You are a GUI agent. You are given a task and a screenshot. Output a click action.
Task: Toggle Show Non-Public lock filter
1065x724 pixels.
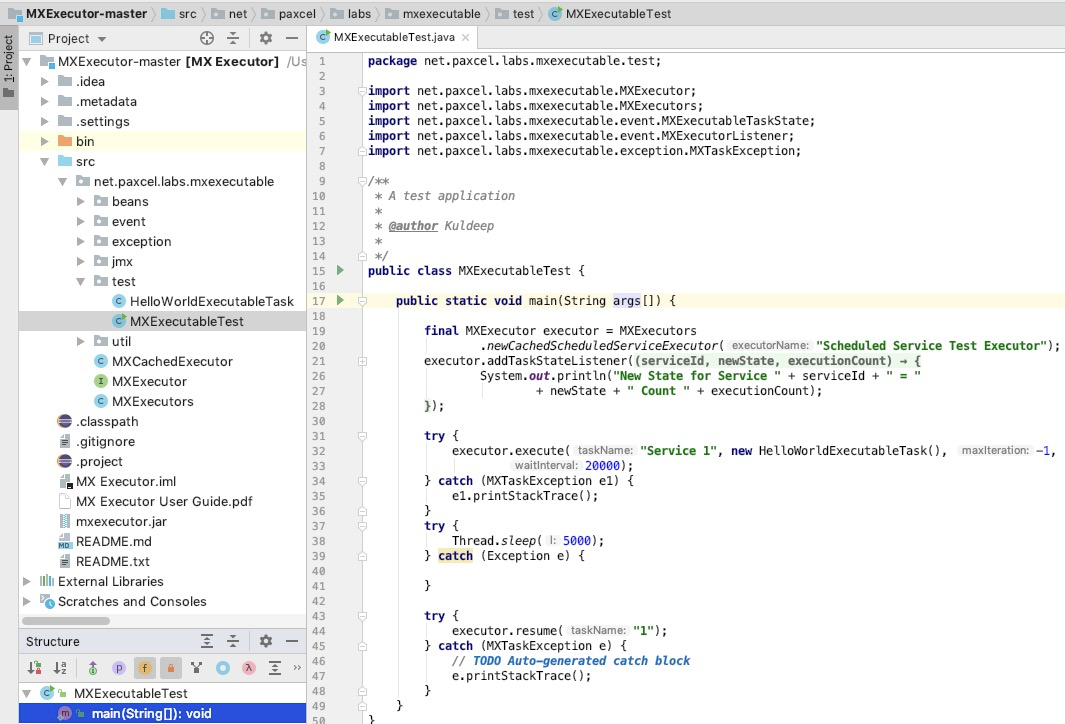tap(170, 668)
